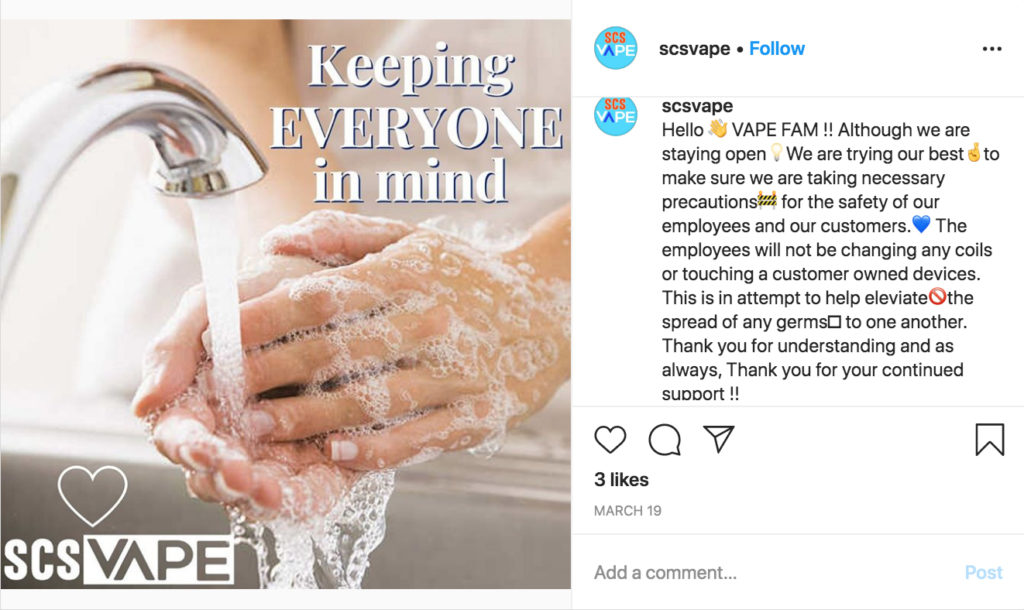Image resolution: width=1024 pixels, height=610 pixels.
Task: Click the handwashing post image
Action: [285, 304]
